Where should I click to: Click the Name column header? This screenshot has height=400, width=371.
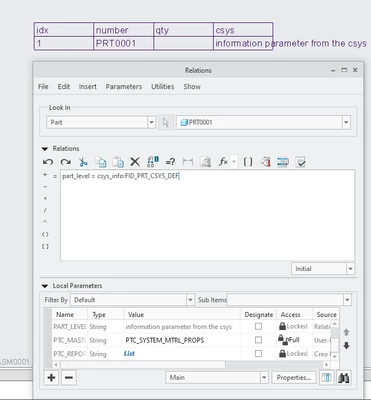pos(69,315)
